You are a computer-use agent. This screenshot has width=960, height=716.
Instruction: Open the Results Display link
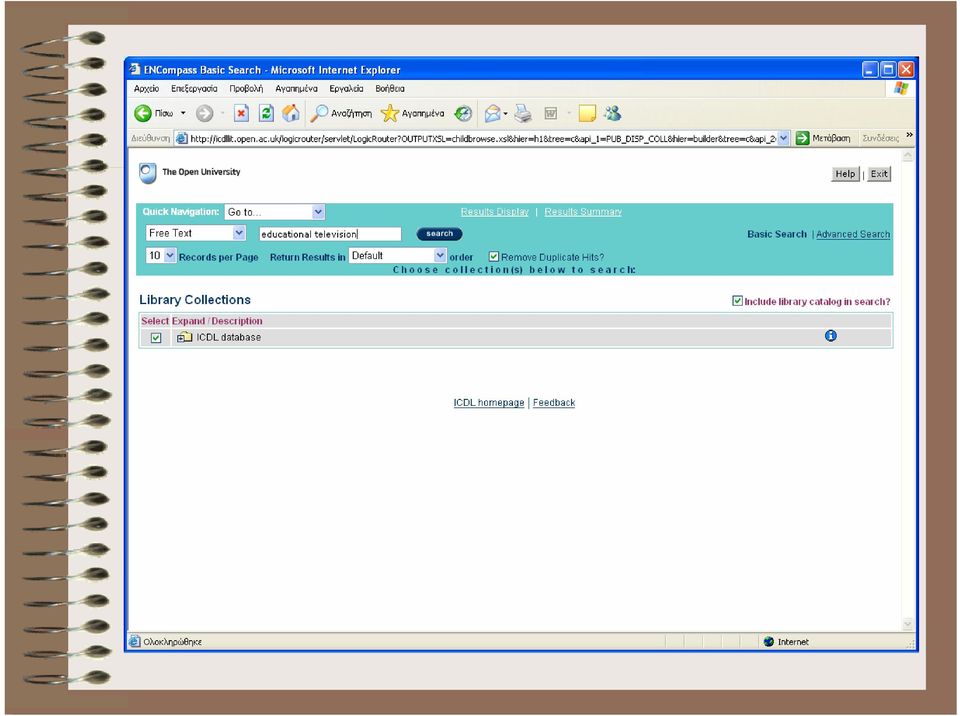click(495, 212)
